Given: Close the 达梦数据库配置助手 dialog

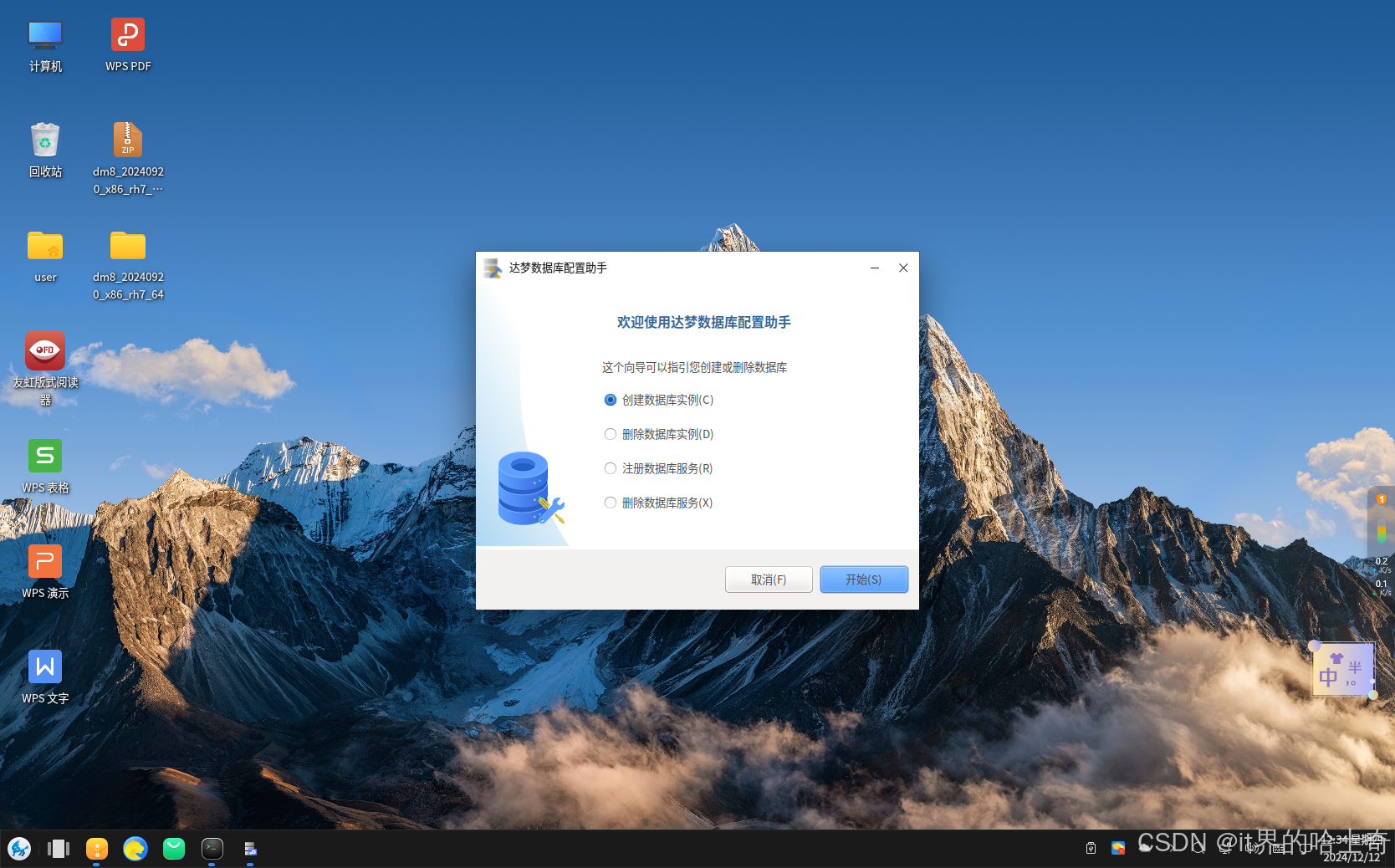Looking at the screenshot, I should point(903,268).
